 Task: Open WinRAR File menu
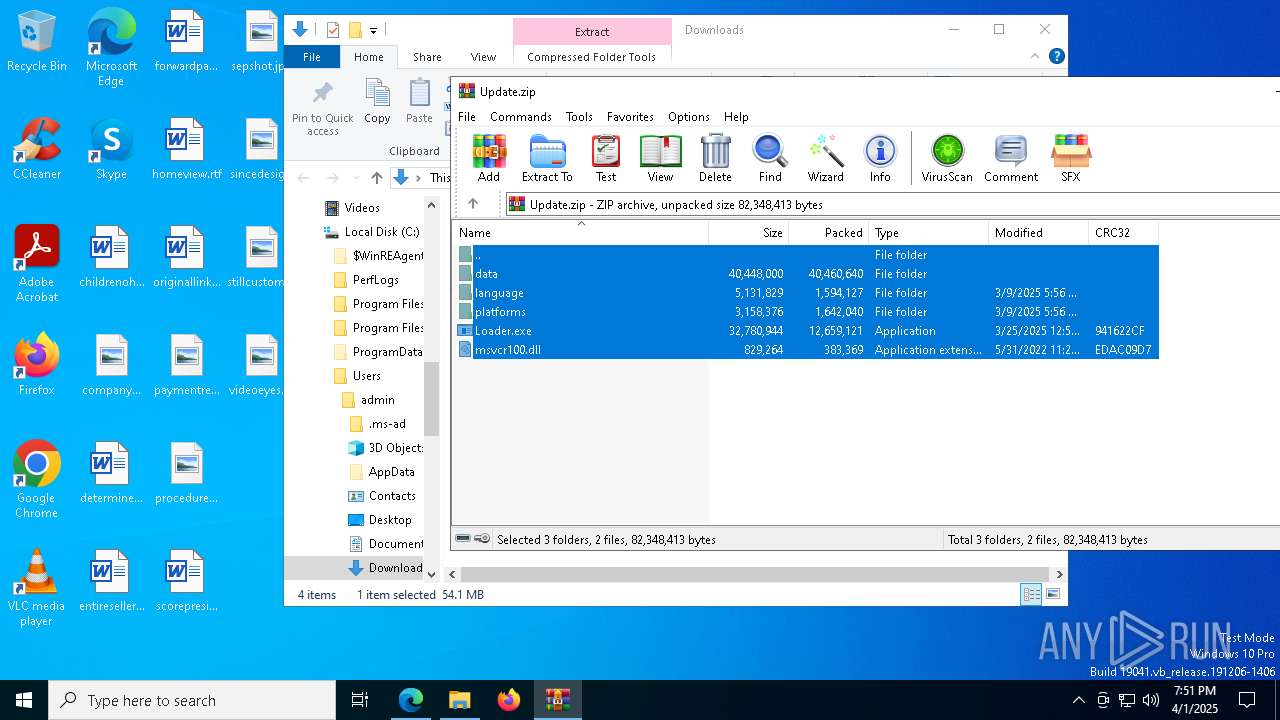tap(467, 117)
